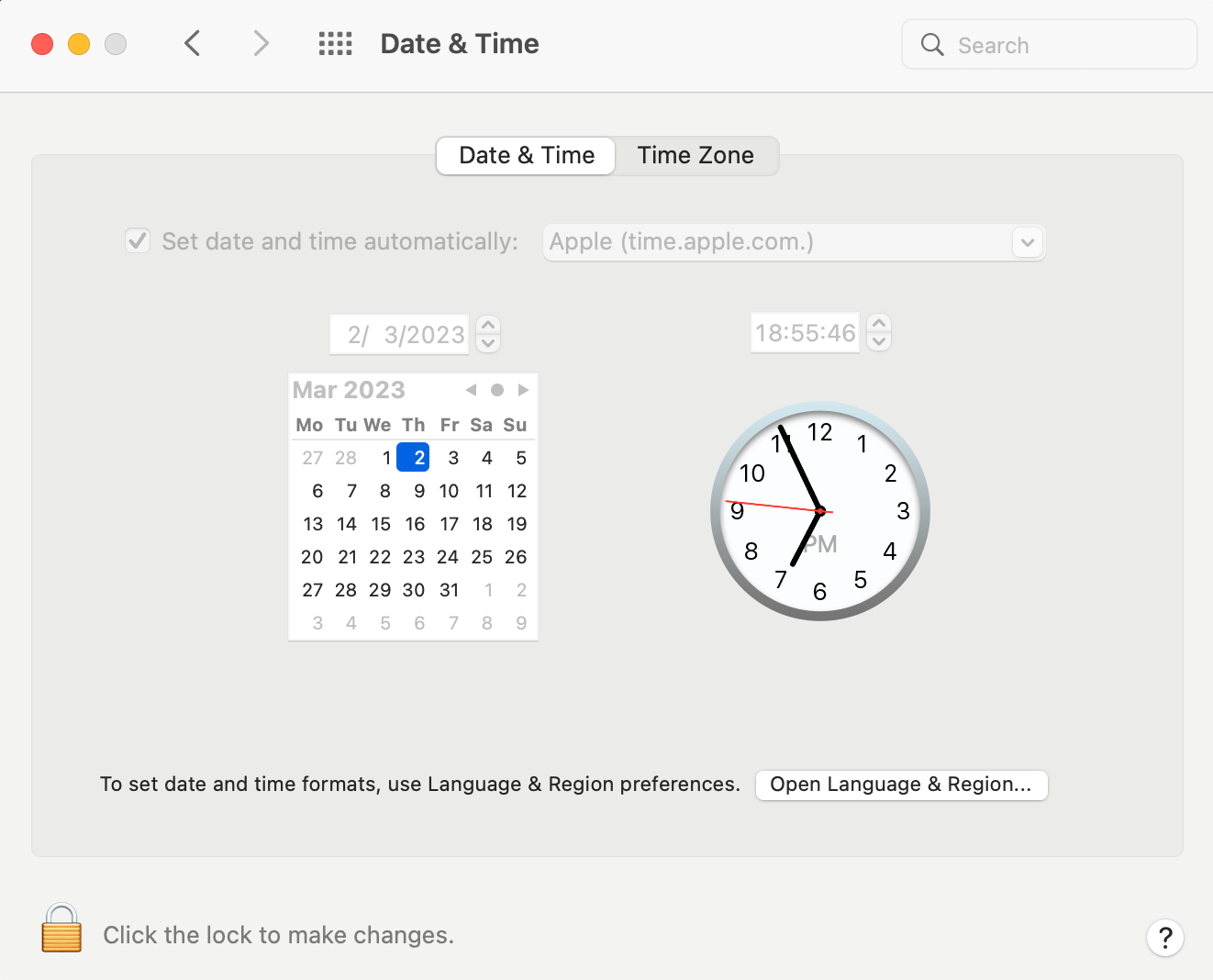Click the filled circle to jump to today
The height and width of the screenshot is (980, 1213).
point(497,389)
